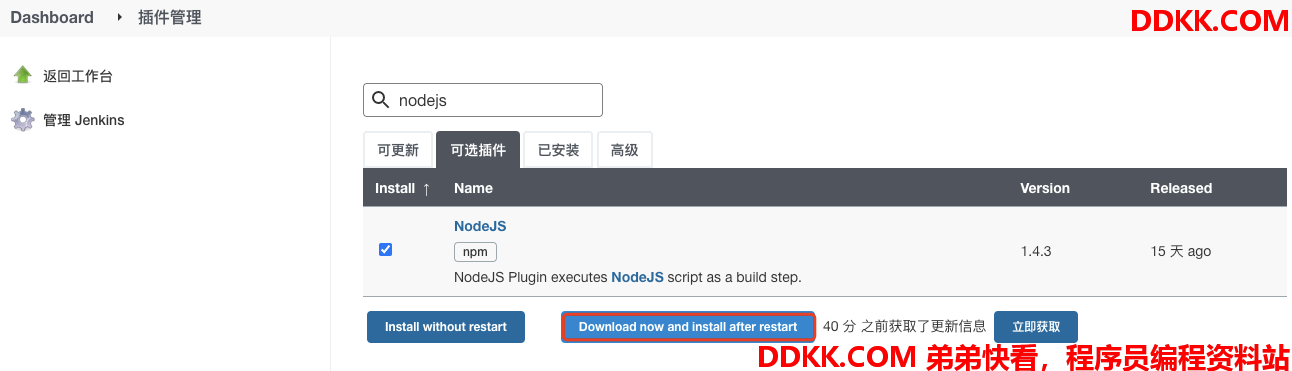Switch to the 已安装 tab

tap(558, 150)
